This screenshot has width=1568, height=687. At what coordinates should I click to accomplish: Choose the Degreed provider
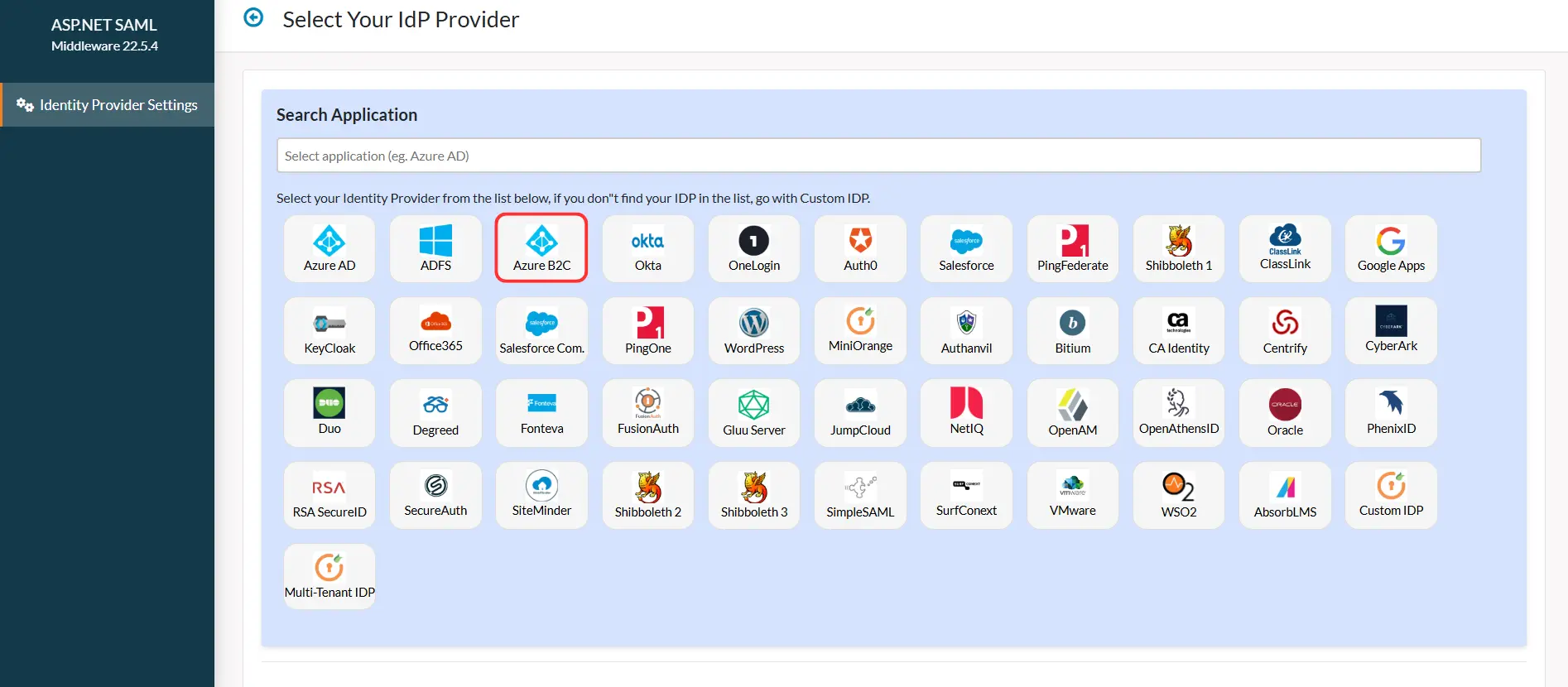(x=435, y=412)
